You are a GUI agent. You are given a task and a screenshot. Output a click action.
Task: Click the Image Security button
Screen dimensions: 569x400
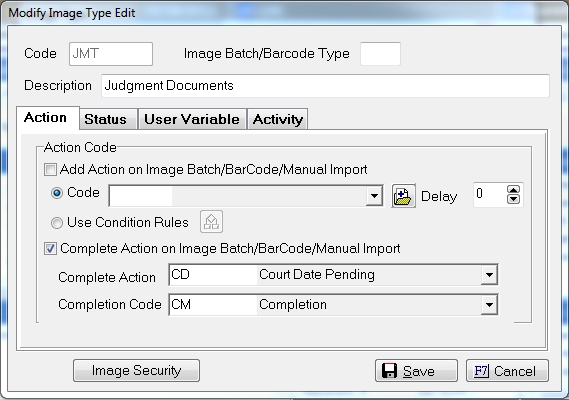click(x=136, y=371)
